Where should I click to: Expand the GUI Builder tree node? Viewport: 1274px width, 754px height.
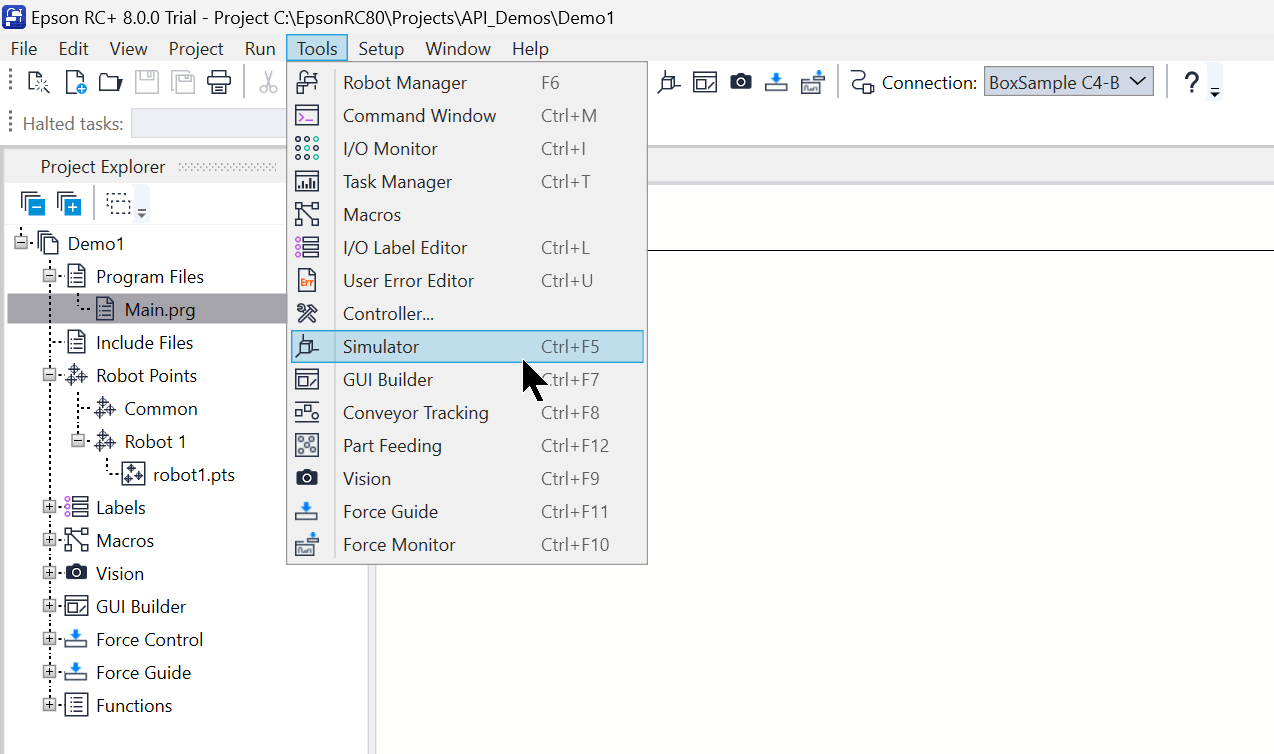pyautogui.click(x=49, y=606)
